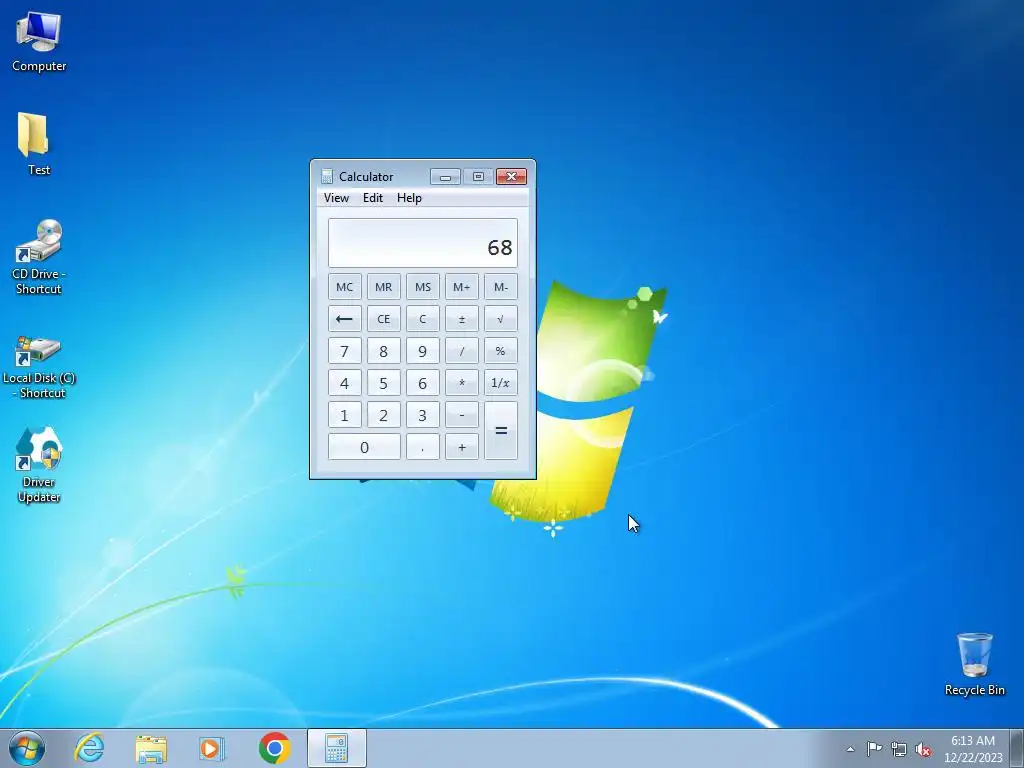This screenshot has height=768, width=1024.
Task: Click the 1 digit key
Action: (344, 415)
